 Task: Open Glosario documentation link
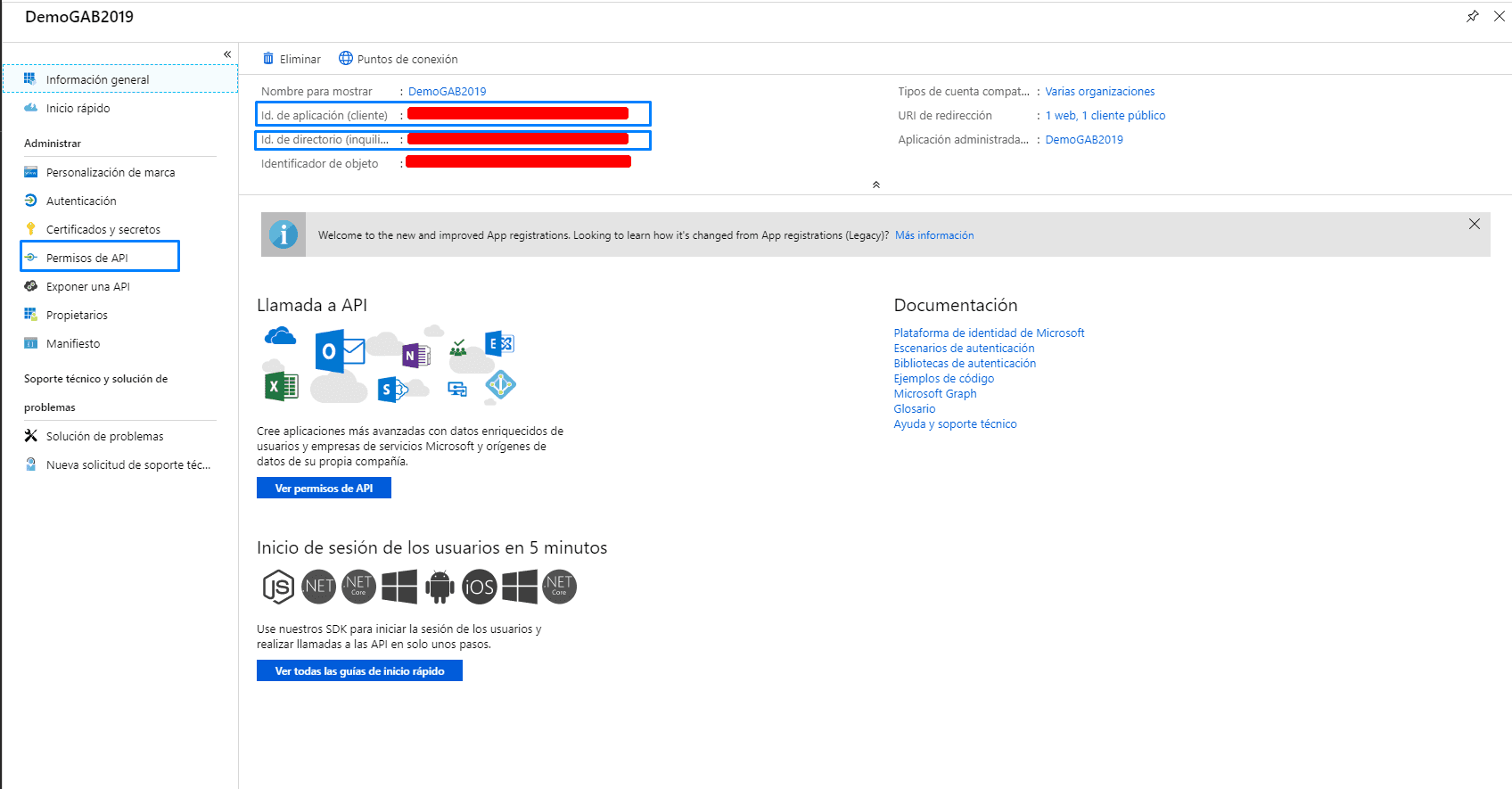point(914,408)
